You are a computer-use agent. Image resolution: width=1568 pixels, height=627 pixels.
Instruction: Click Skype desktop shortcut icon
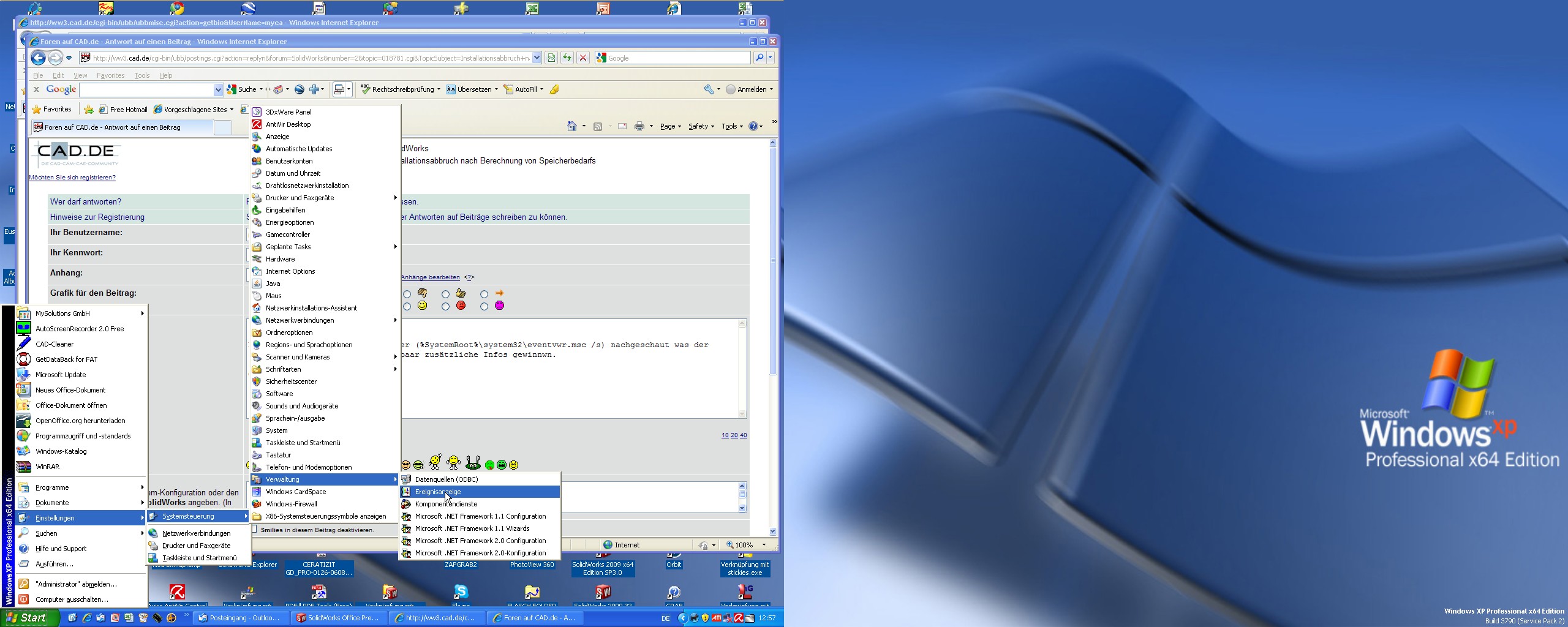461,591
